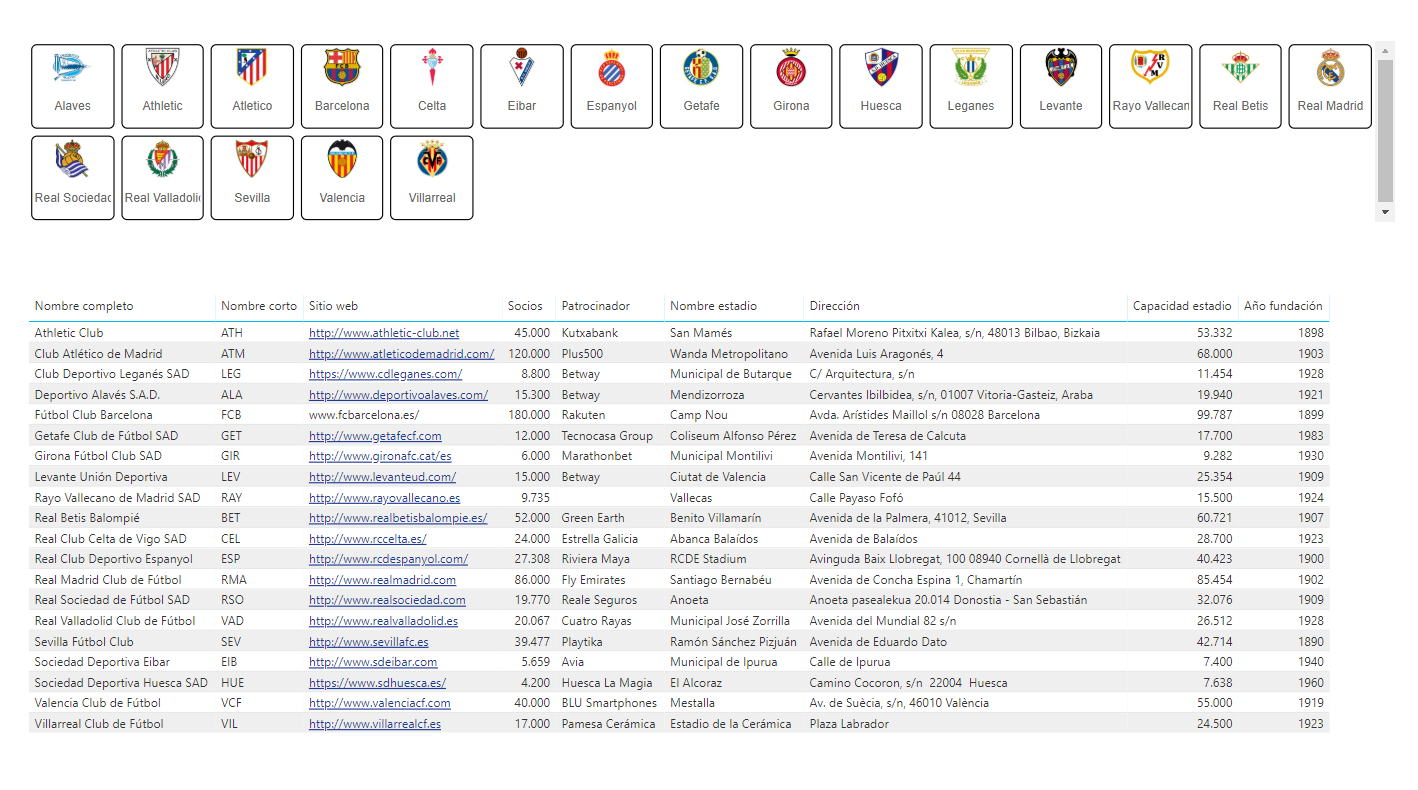
Task: Click the Nombre completo column header
Action: pos(84,306)
